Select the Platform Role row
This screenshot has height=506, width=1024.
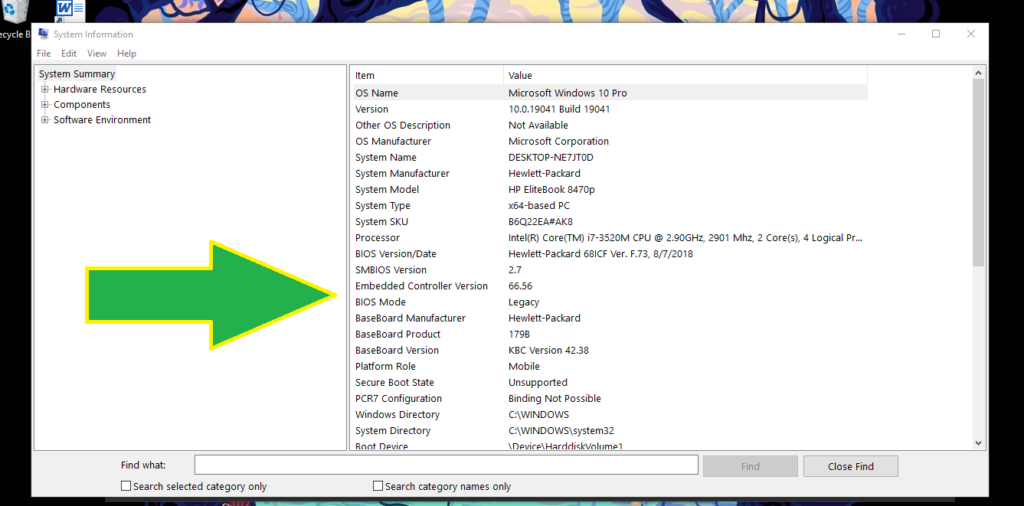(x=610, y=366)
